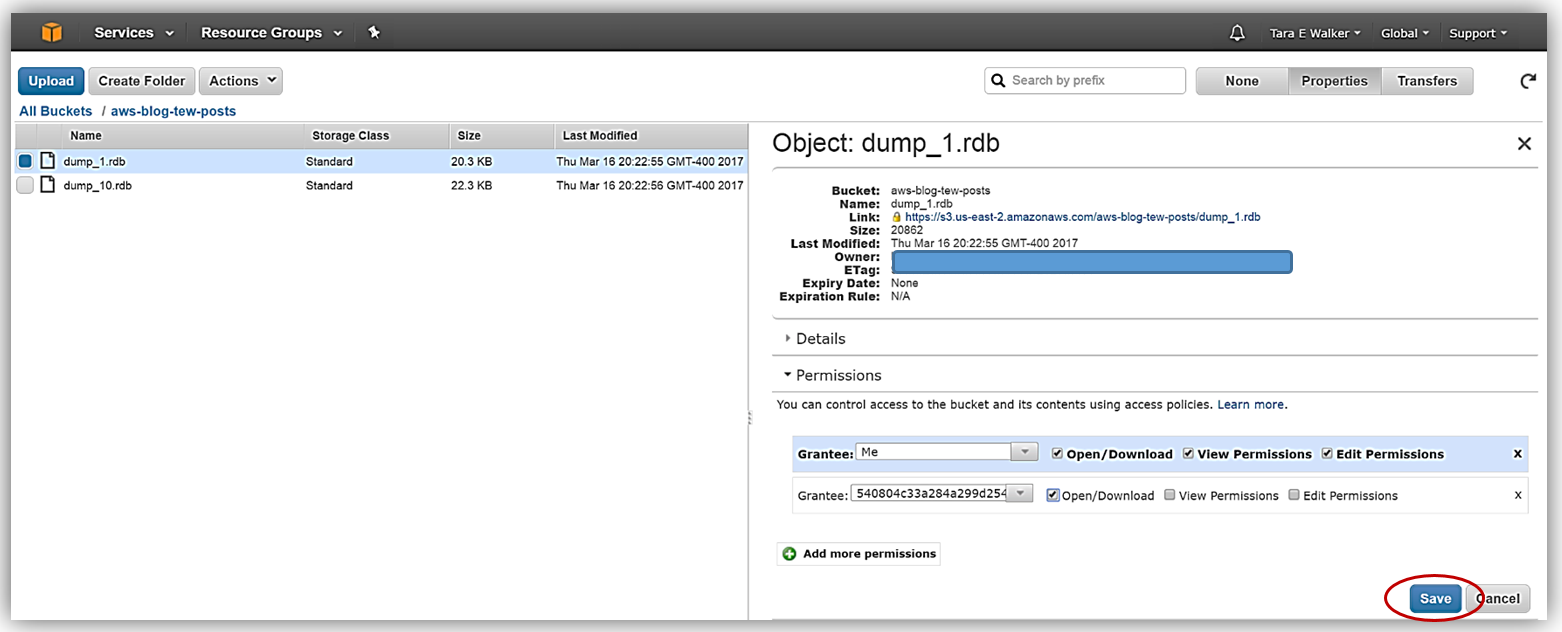Open the Me grantee dropdown
Image resolution: width=1562 pixels, height=632 pixels.
point(1024,453)
